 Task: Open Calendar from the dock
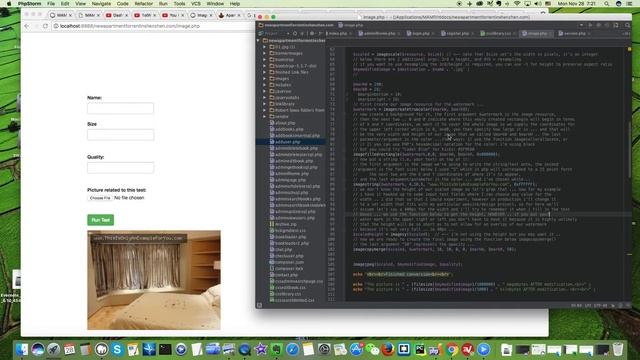tap(69, 349)
